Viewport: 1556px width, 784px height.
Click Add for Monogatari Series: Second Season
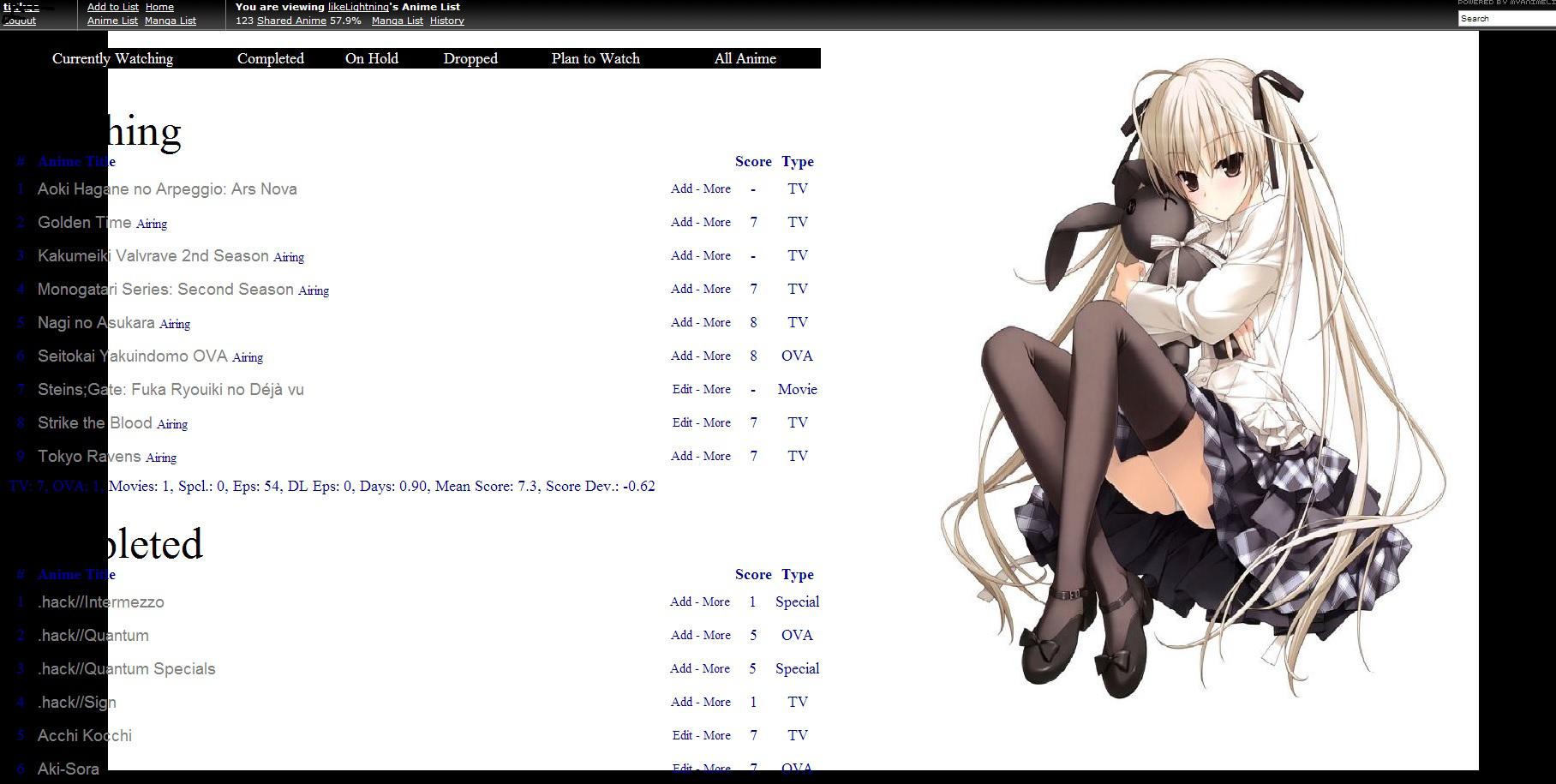(x=682, y=289)
